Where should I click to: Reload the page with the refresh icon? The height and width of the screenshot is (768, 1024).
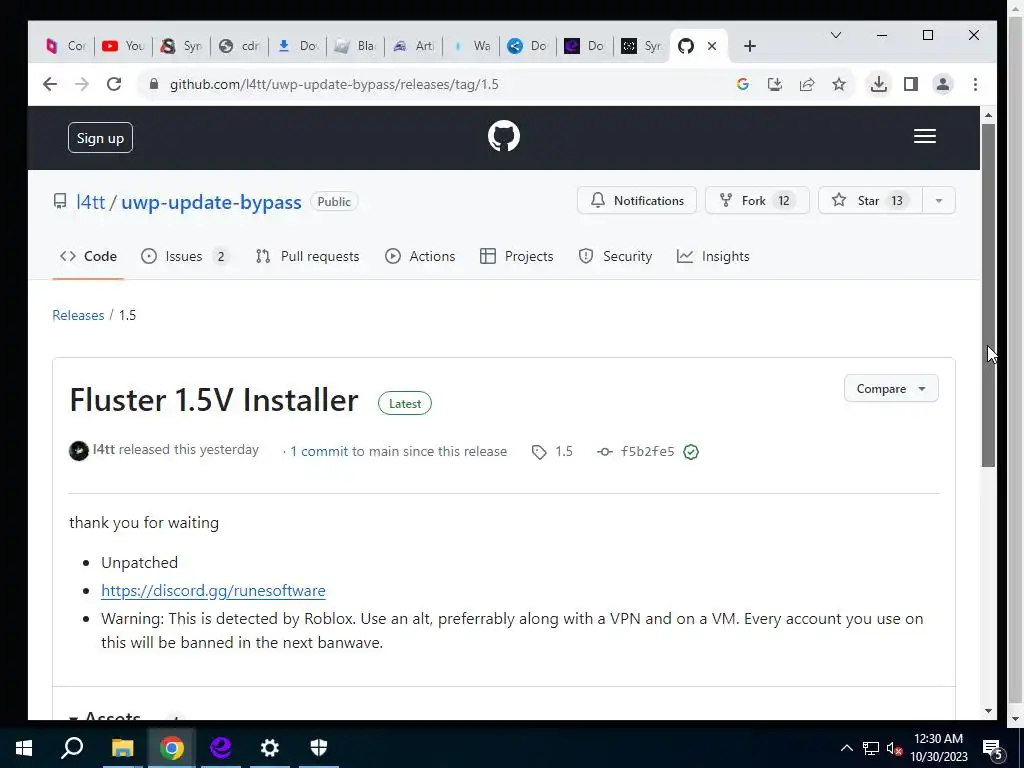[114, 84]
